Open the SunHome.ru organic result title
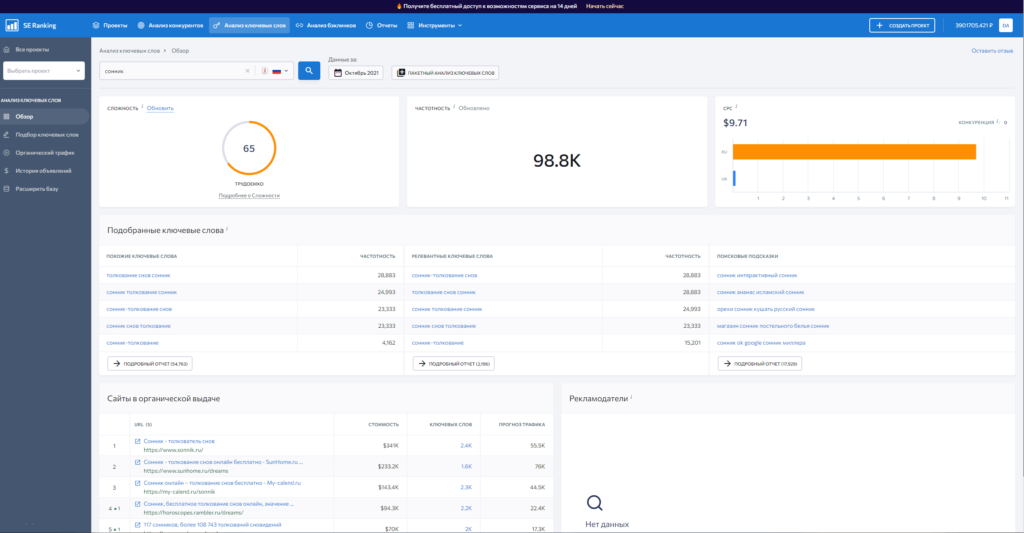The image size is (1024, 533). pyautogui.click(x=223, y=462)
